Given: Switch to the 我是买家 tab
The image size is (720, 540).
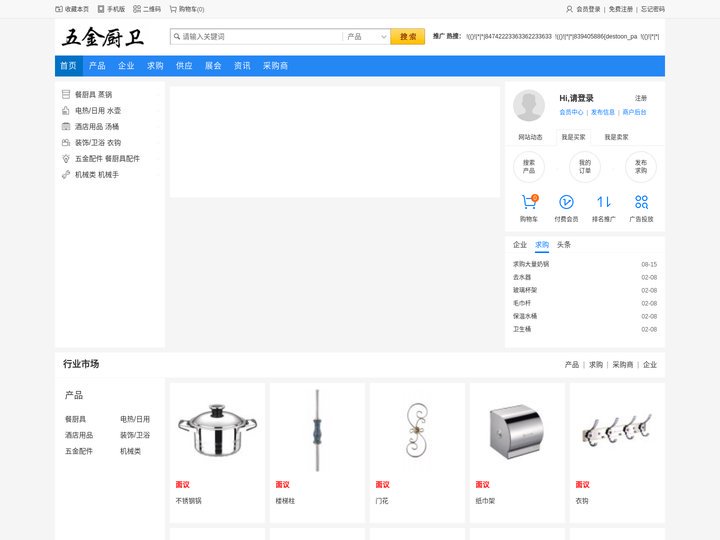Looking at the screenshot, I should tap(574, 137).
